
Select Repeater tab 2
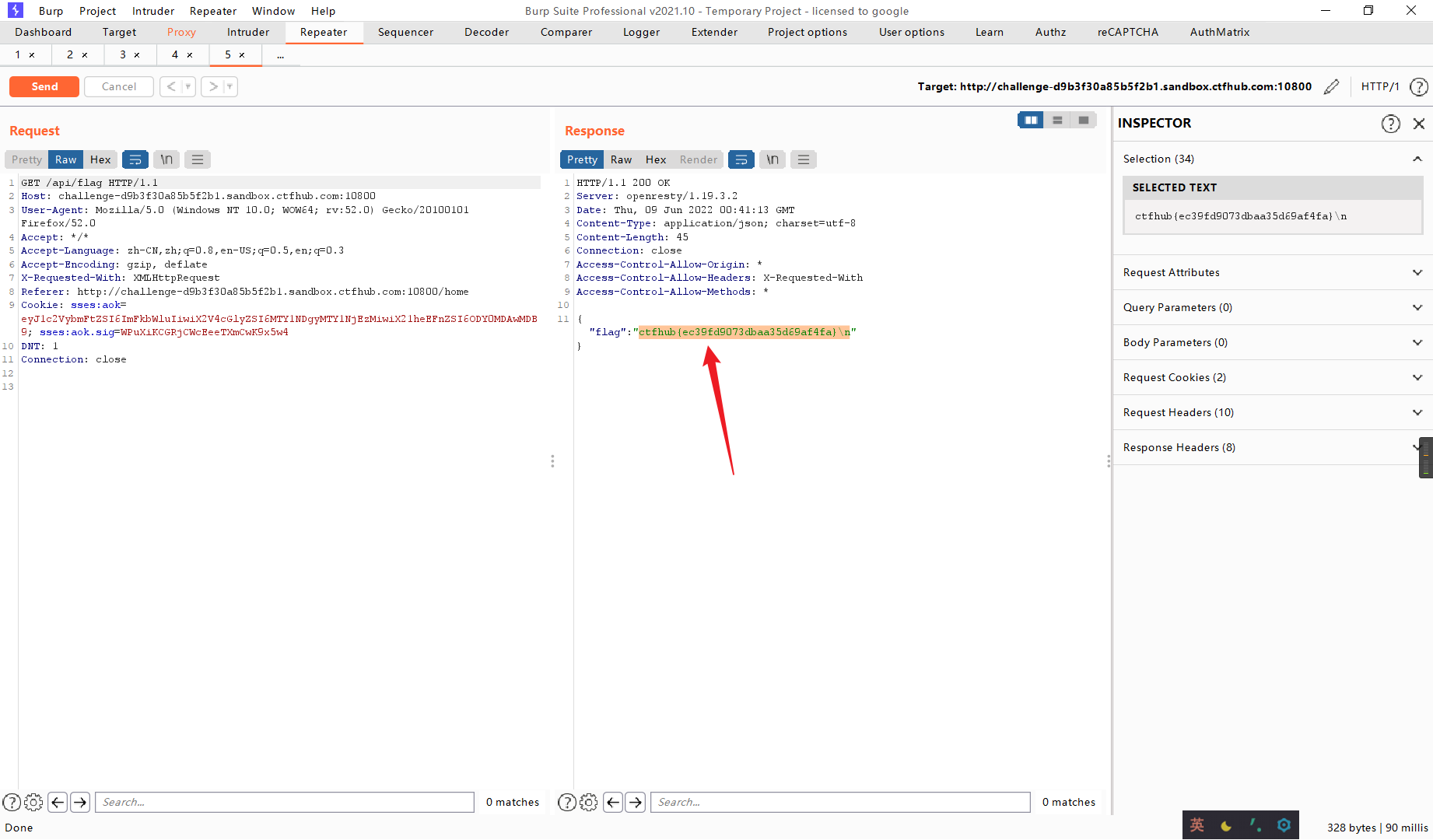tap(70, 55)
